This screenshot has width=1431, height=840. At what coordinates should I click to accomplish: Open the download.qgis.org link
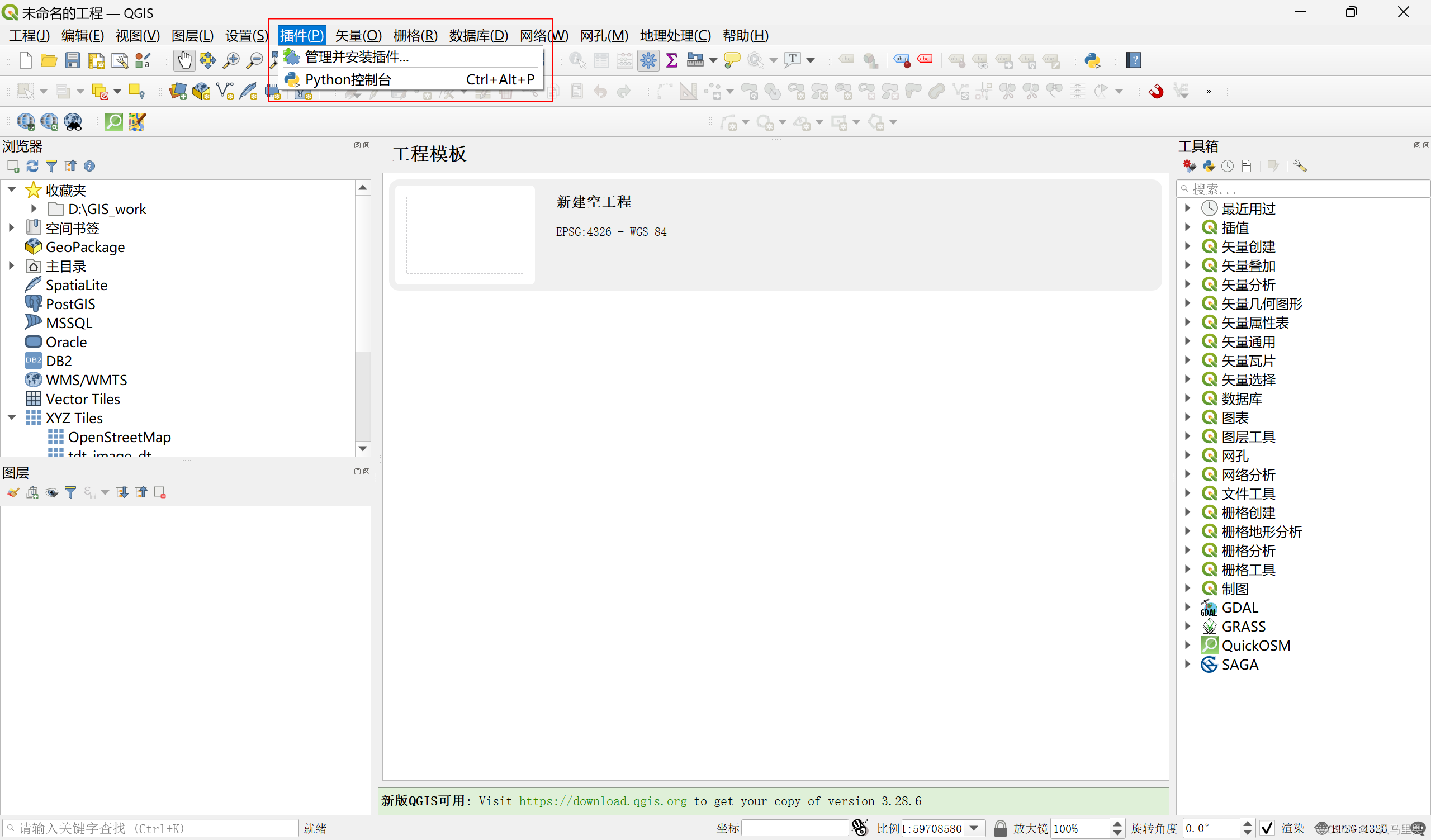point(603,801)
